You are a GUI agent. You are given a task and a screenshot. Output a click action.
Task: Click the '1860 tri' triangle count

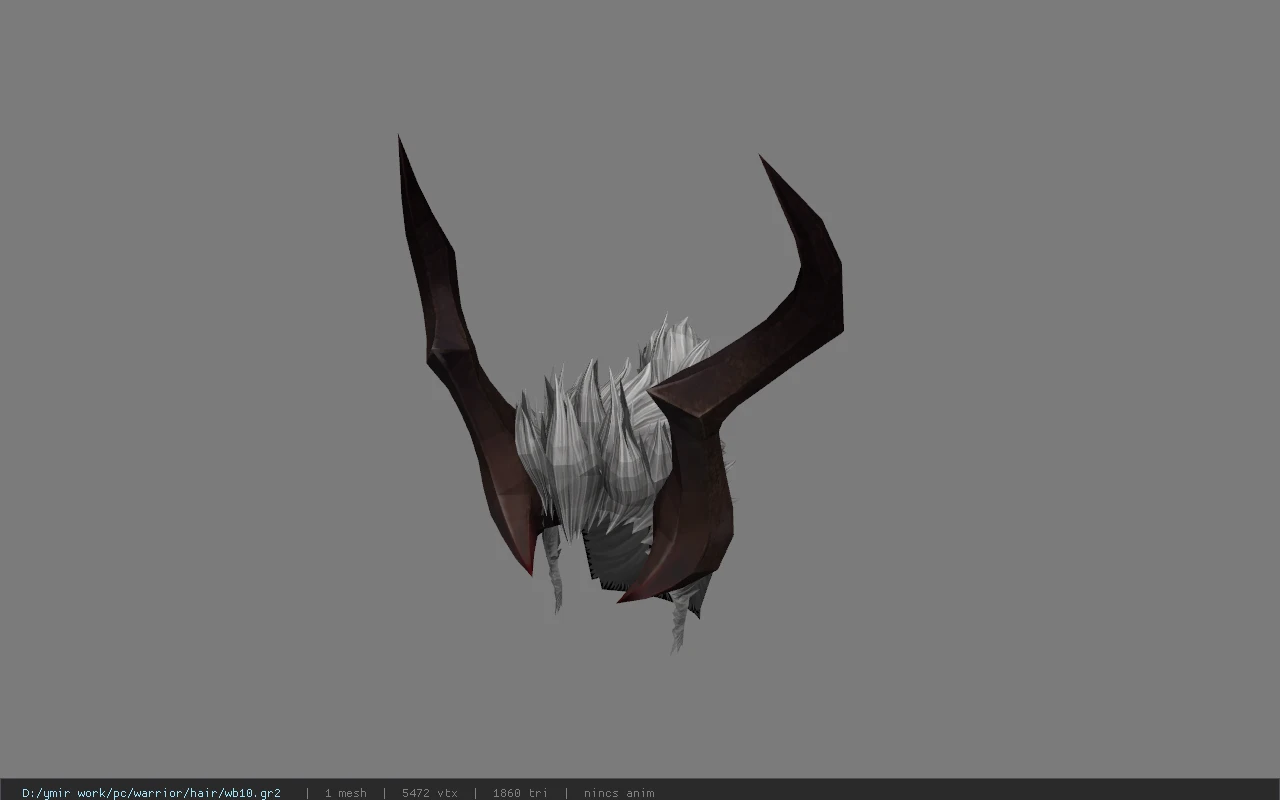[x=520, y=793]
